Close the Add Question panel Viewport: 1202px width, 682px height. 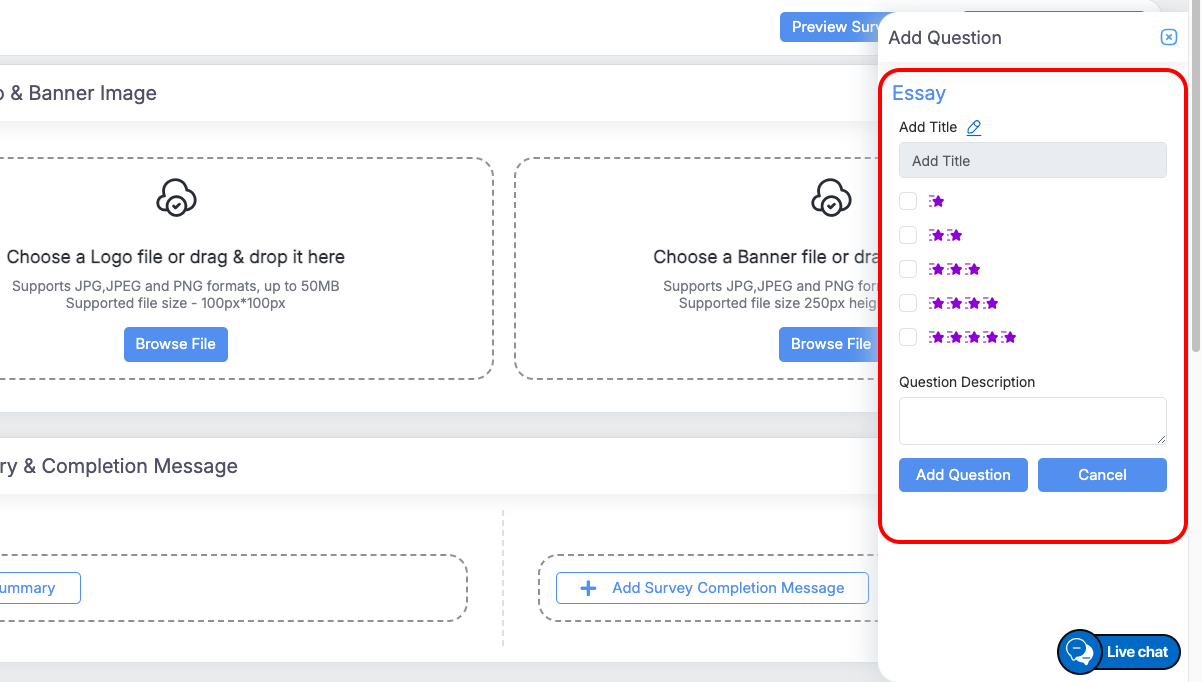coord(1168,37)
